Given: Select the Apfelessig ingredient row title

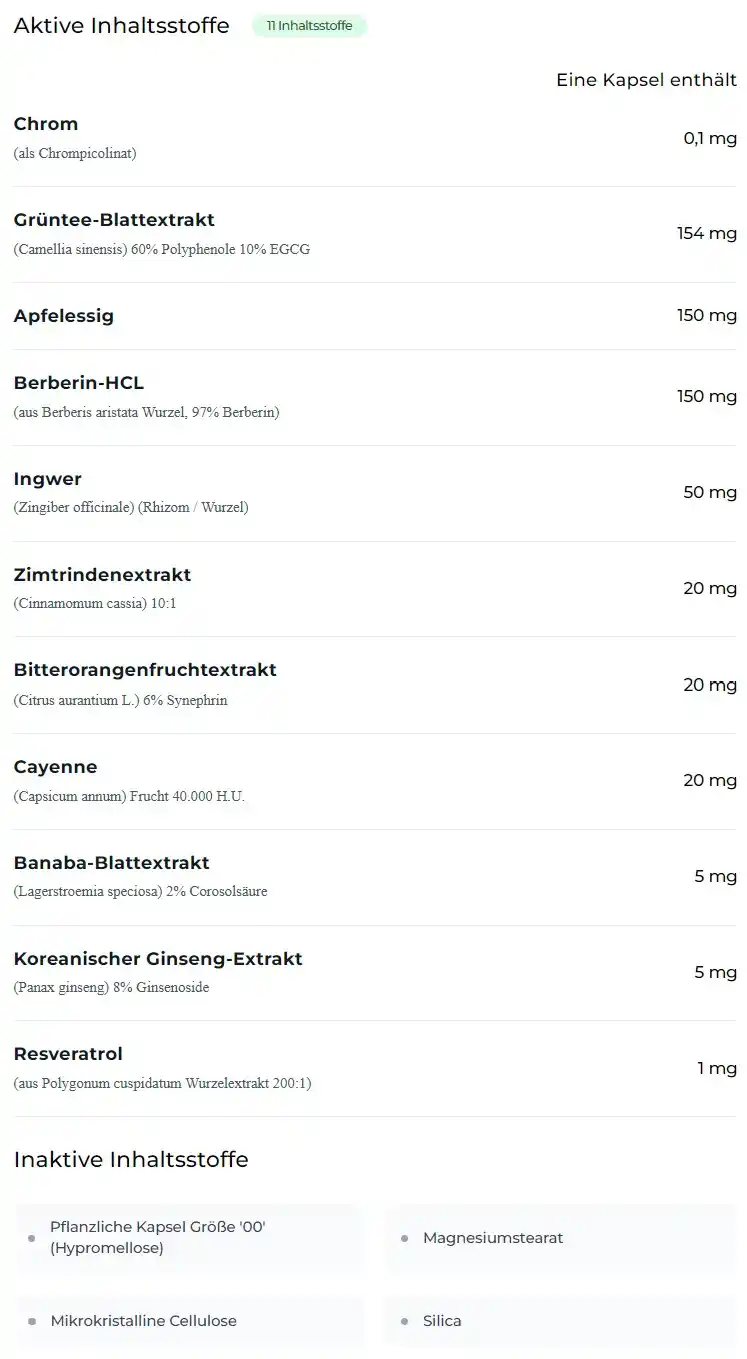Looking at the screenshot, I should (x=64, y=316).
